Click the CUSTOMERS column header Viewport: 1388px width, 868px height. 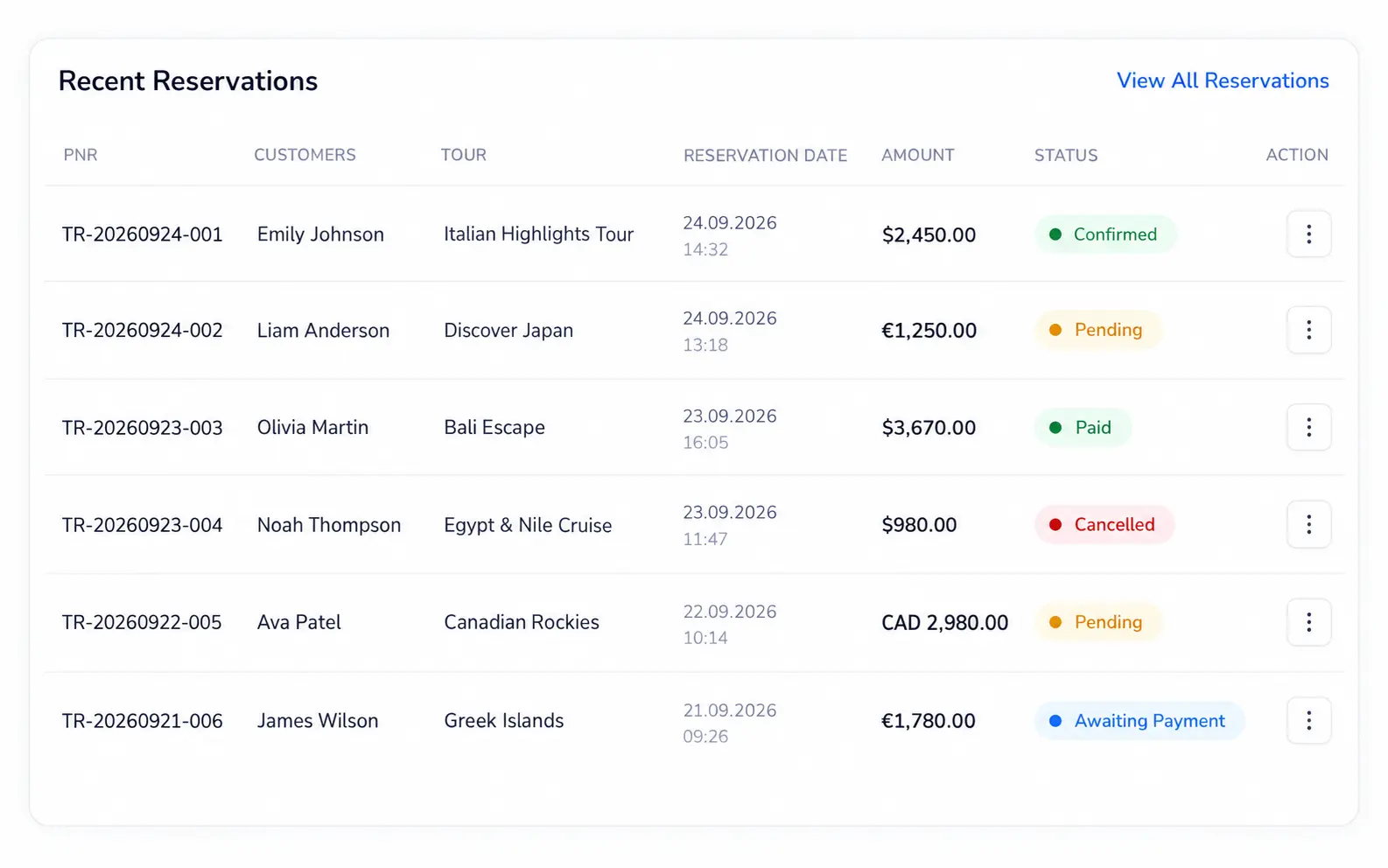[x=305, y=155]
